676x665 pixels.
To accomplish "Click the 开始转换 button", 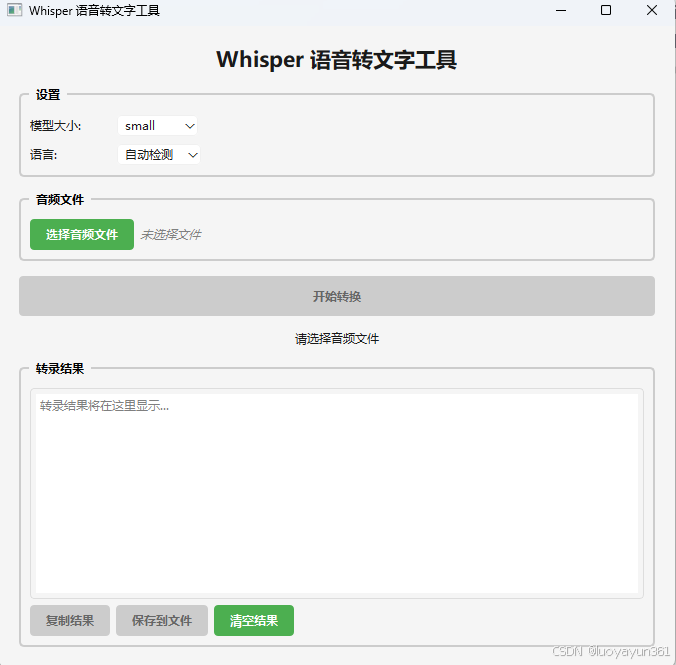I will point(337,296).
